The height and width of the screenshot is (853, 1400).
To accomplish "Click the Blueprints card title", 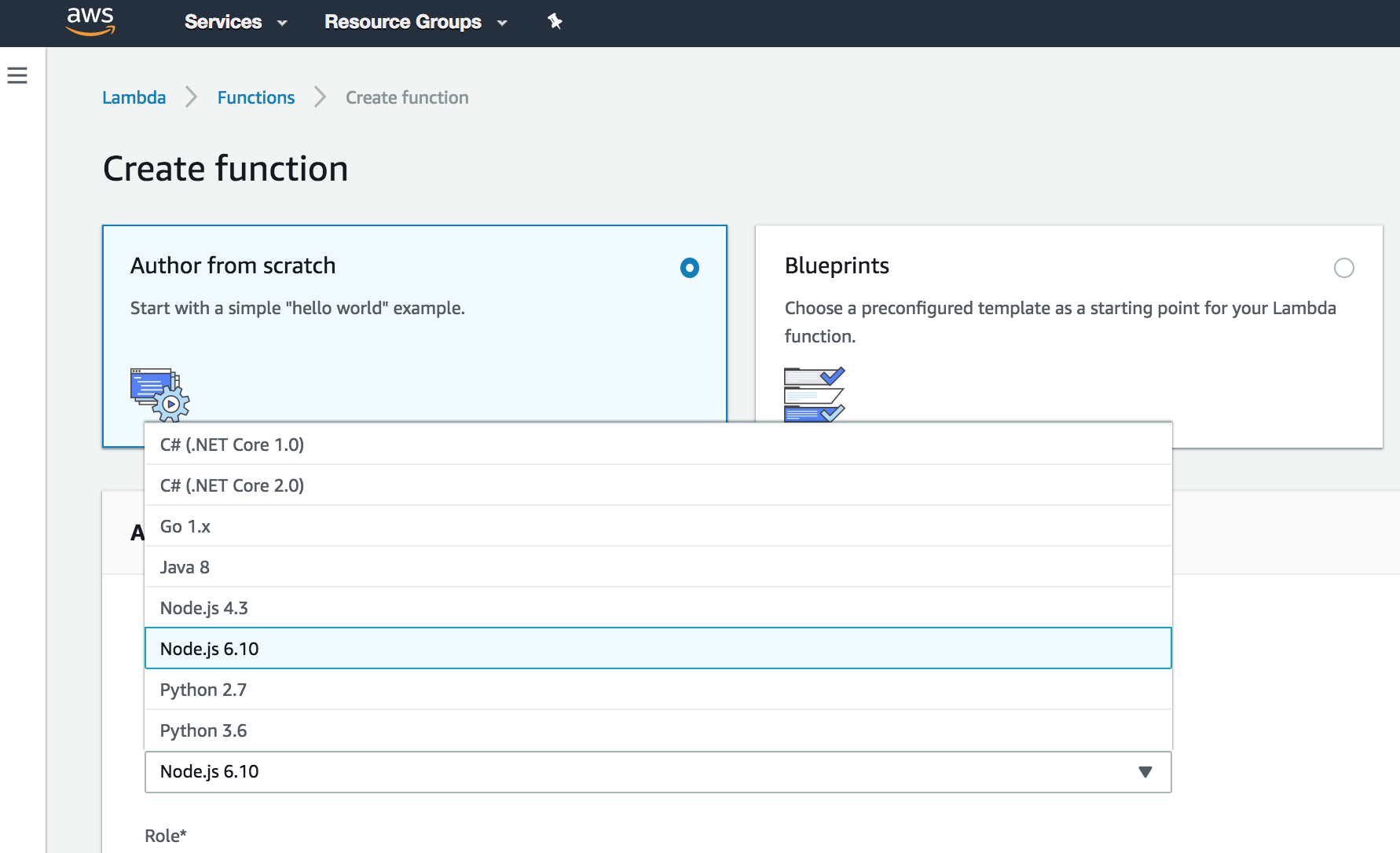I will [x=837, y=265].
